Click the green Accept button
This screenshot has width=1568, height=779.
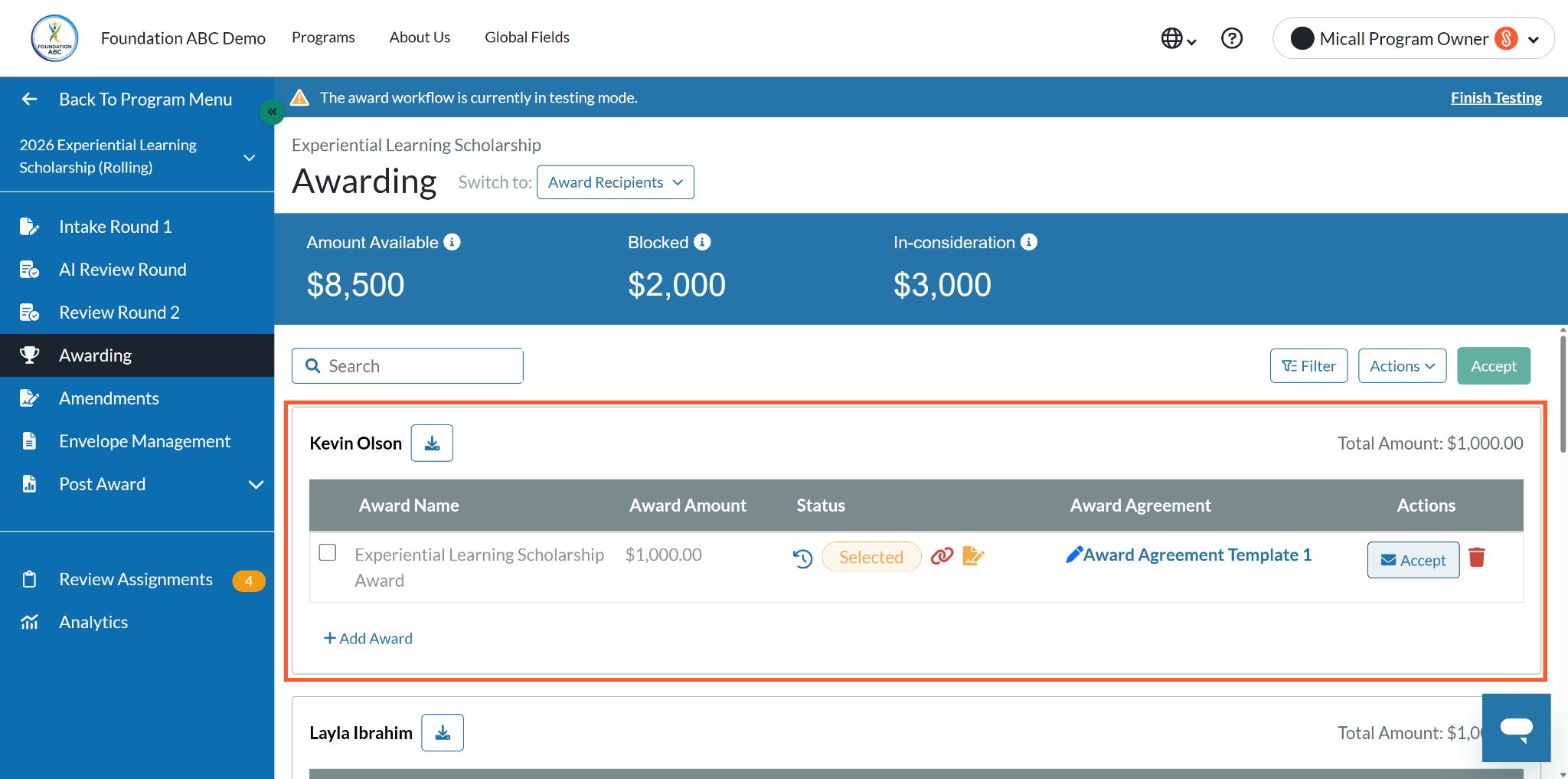(1493, 366)
